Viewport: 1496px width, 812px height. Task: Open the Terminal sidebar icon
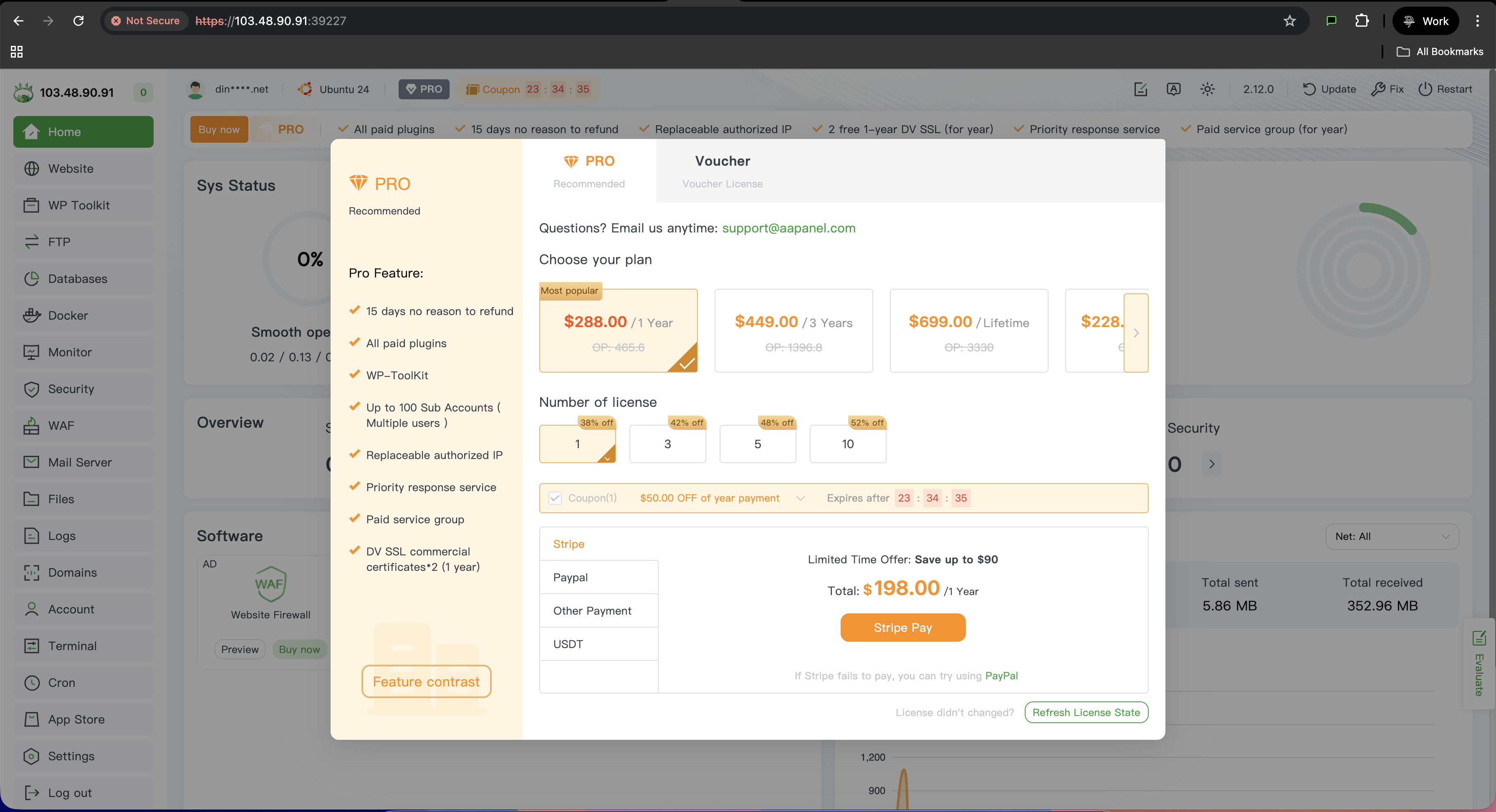click(x=31, y=646)
